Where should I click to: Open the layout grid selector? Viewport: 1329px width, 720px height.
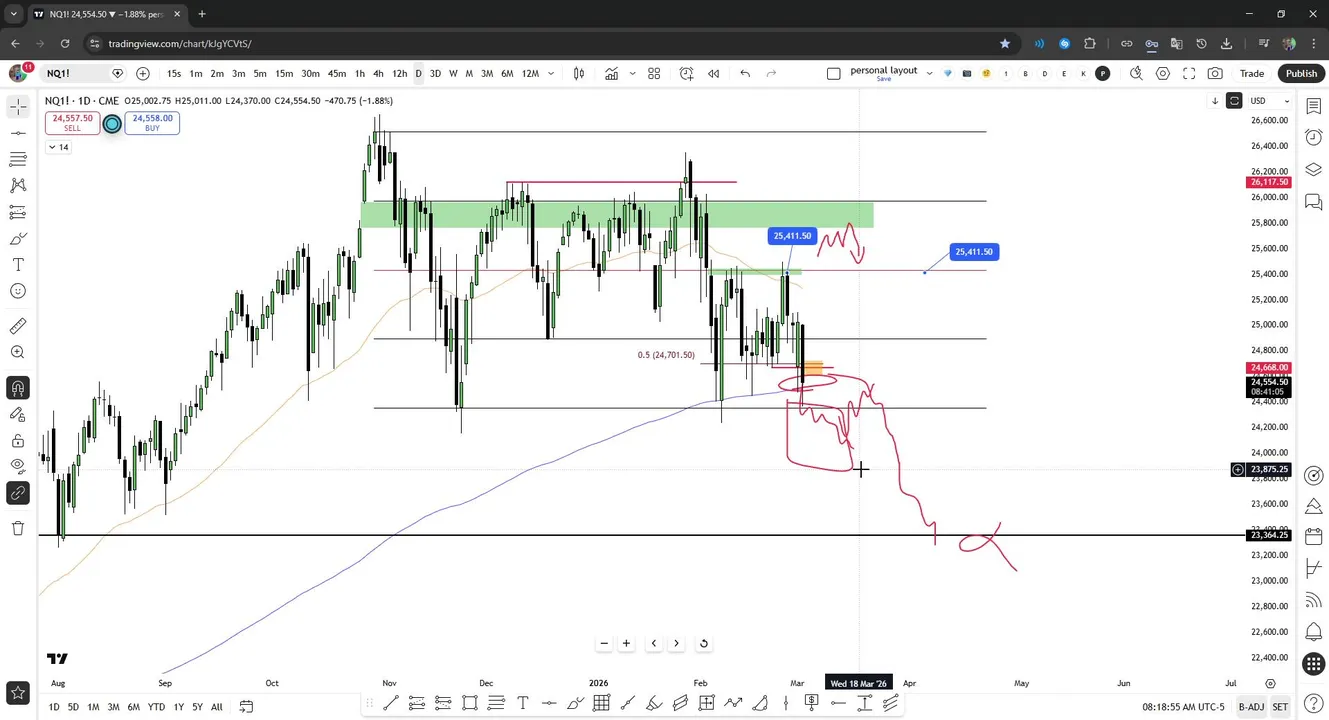[654, 73]
